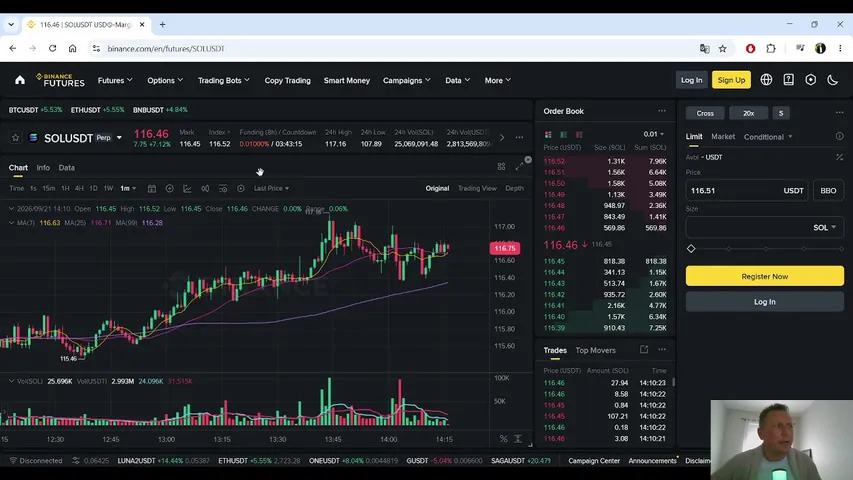Open the Last Price dropdown
Screen dimensions: 853x480
(271, 188)
